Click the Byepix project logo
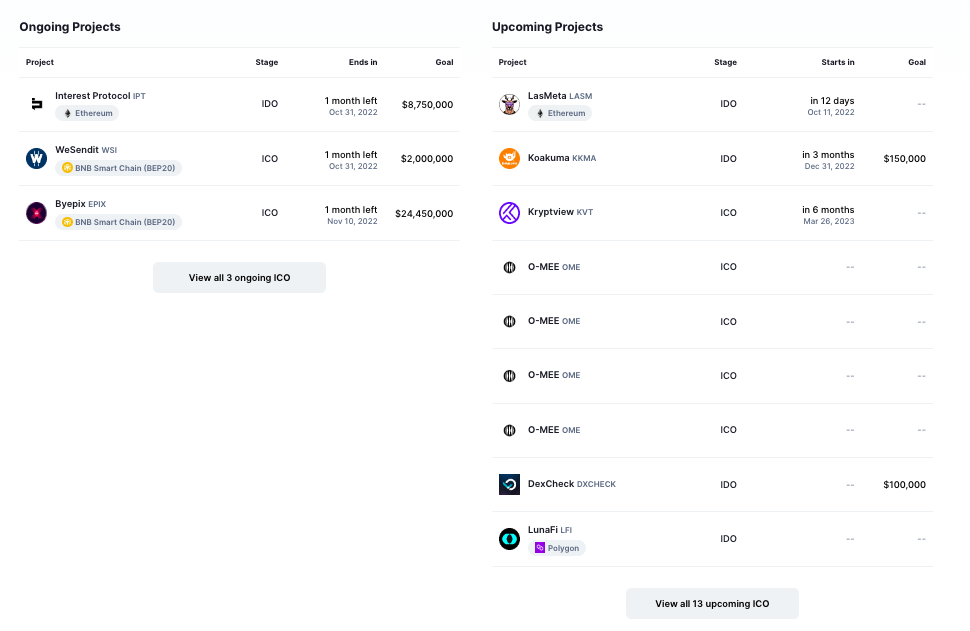Viewport: 970px width, 631px height. click(x=36, y=213)
